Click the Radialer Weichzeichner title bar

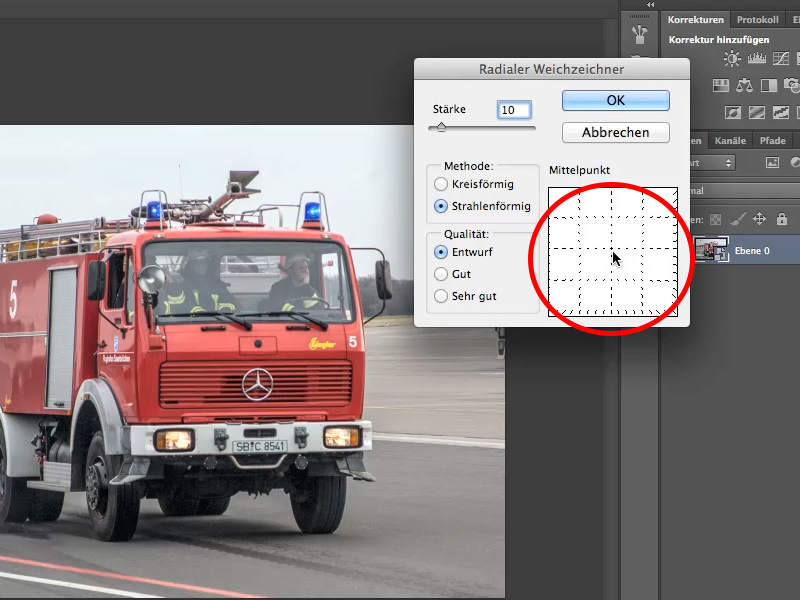pos(552,69)
